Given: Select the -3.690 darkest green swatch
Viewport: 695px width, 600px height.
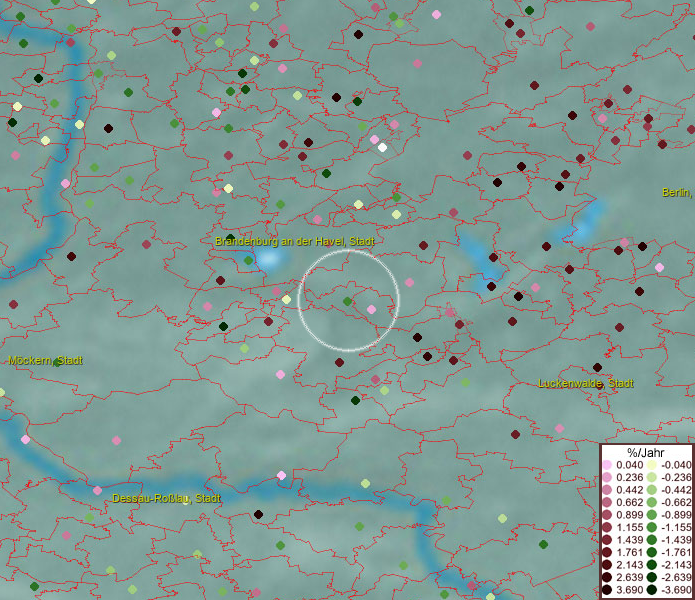Looking at the screenshot, I should point(652,590).
